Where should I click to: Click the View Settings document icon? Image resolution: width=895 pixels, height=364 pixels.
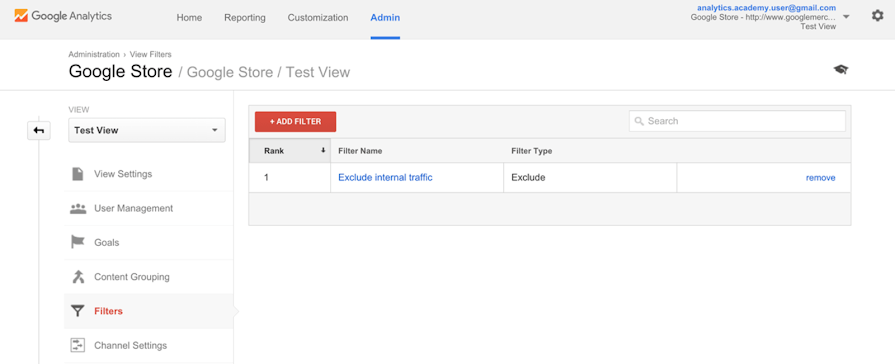click(78, 174)
